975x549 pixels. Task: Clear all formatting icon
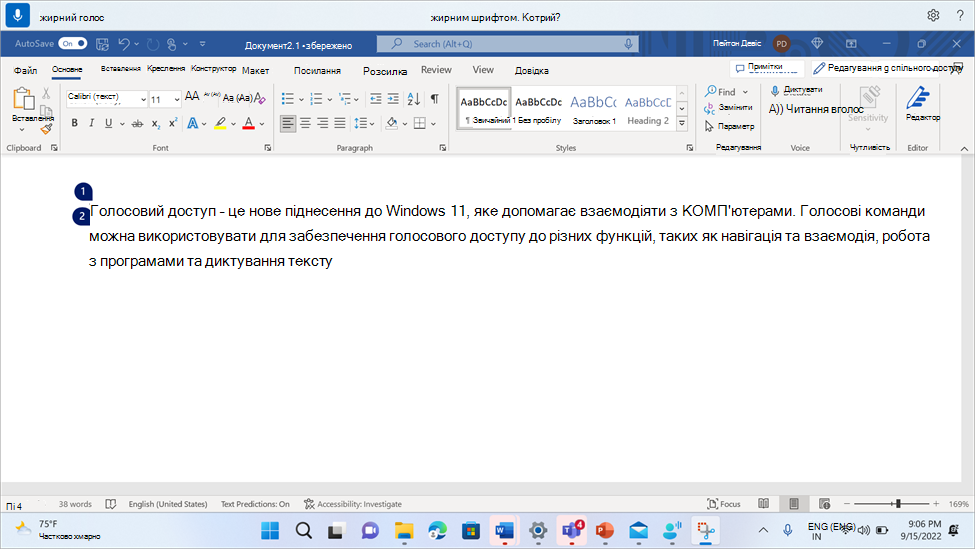click(x=260, y=98)
